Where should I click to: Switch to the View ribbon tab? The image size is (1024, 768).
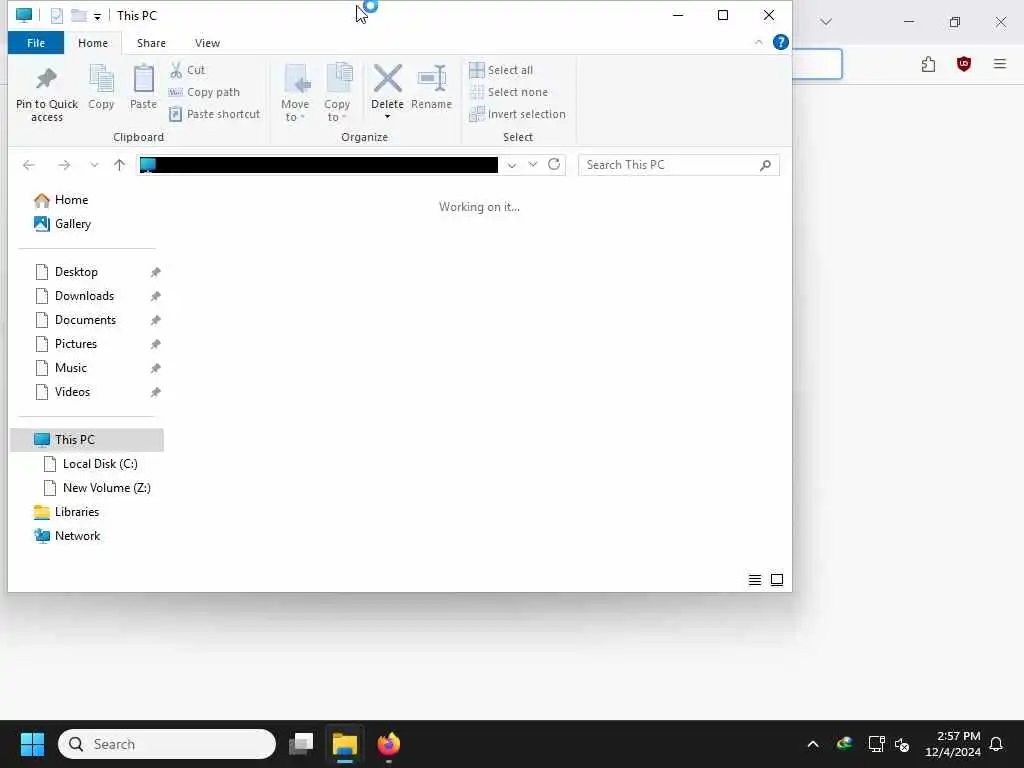tap(207, 43)
